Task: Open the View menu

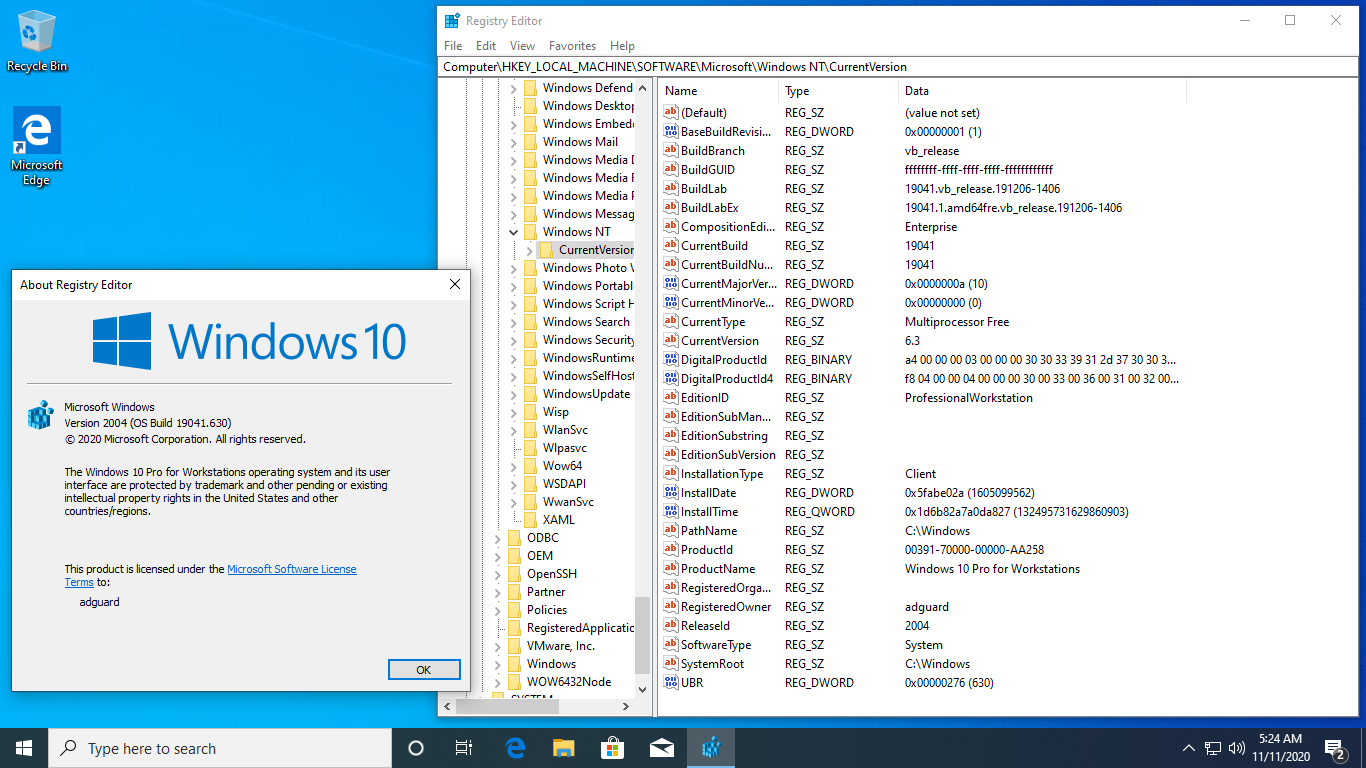Action: (522, 46)
